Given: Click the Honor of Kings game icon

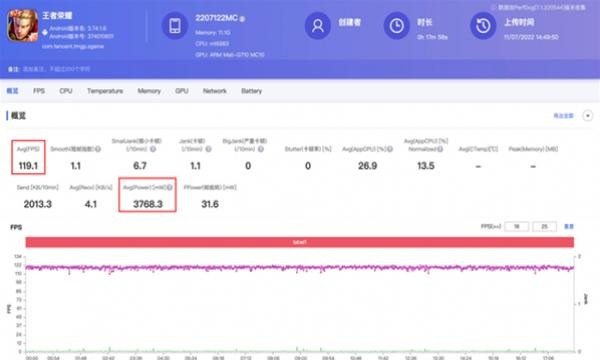Looking at the screenshot, I should (x=23, y=26).
